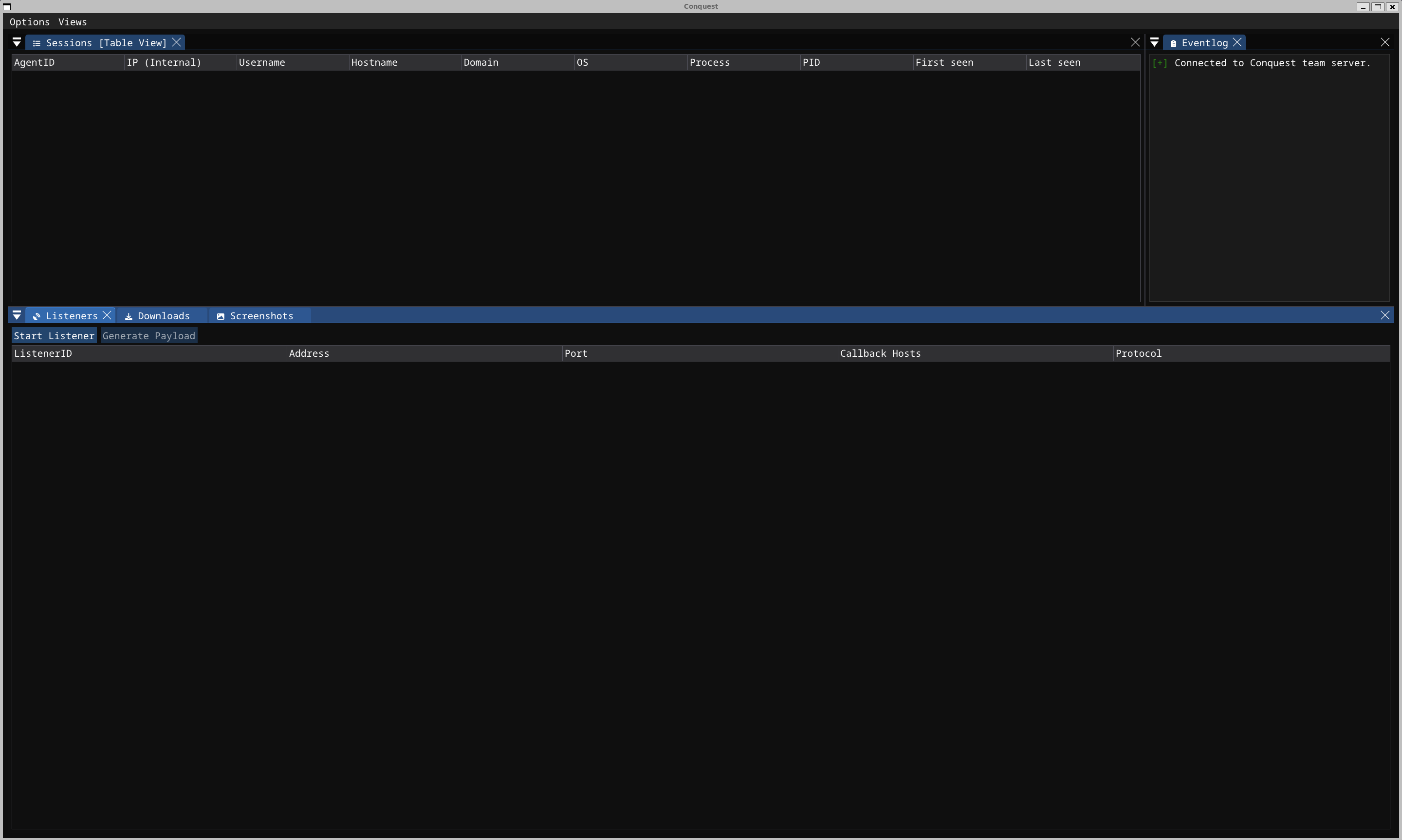Click the download icon on the Downloads tab
The height and width of the screenshot is (840, 1402).
click(x=128, y=315)
